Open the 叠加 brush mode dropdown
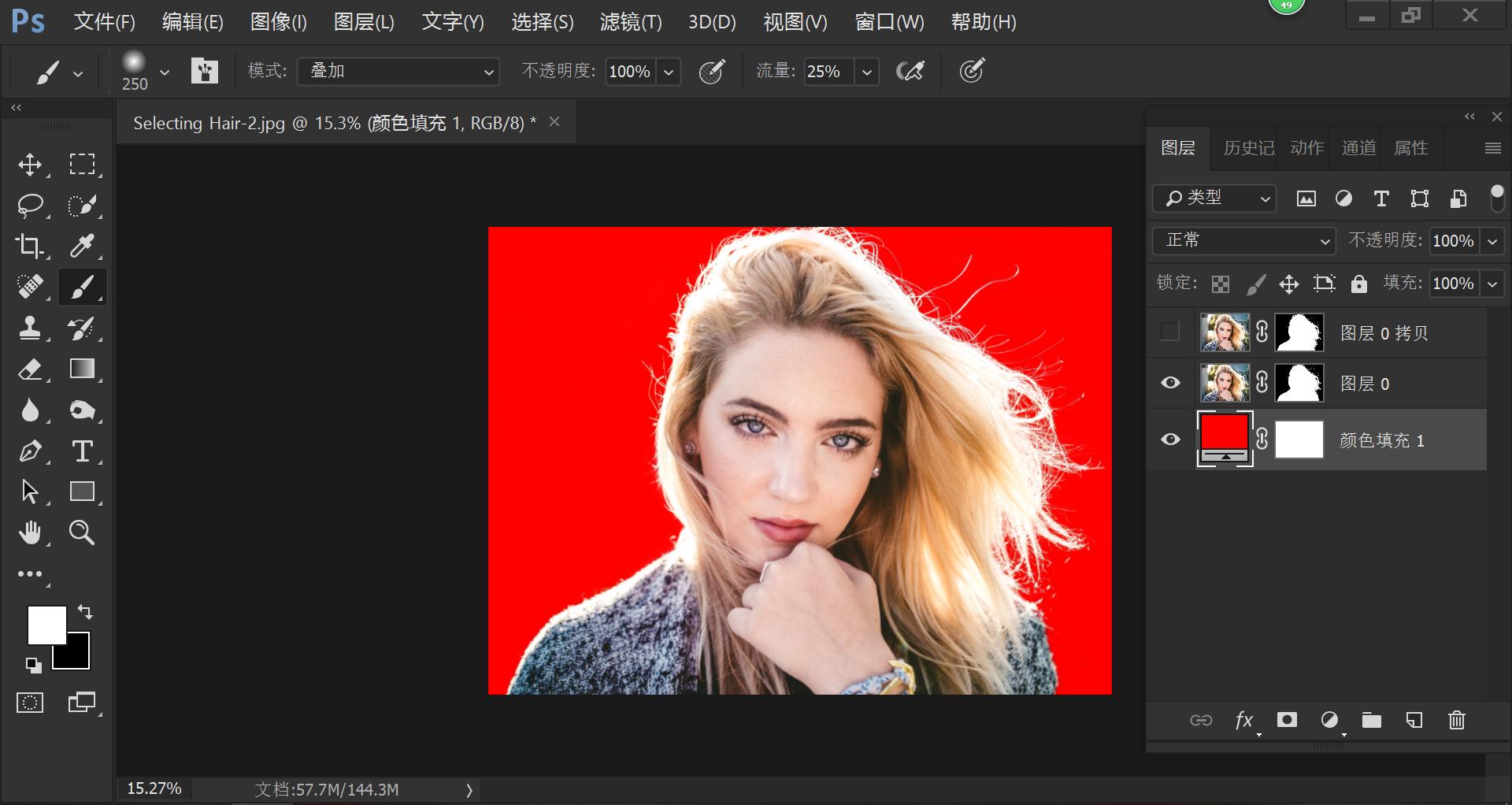This screenshot has width=1512, height=805. [x=398, y=71]
